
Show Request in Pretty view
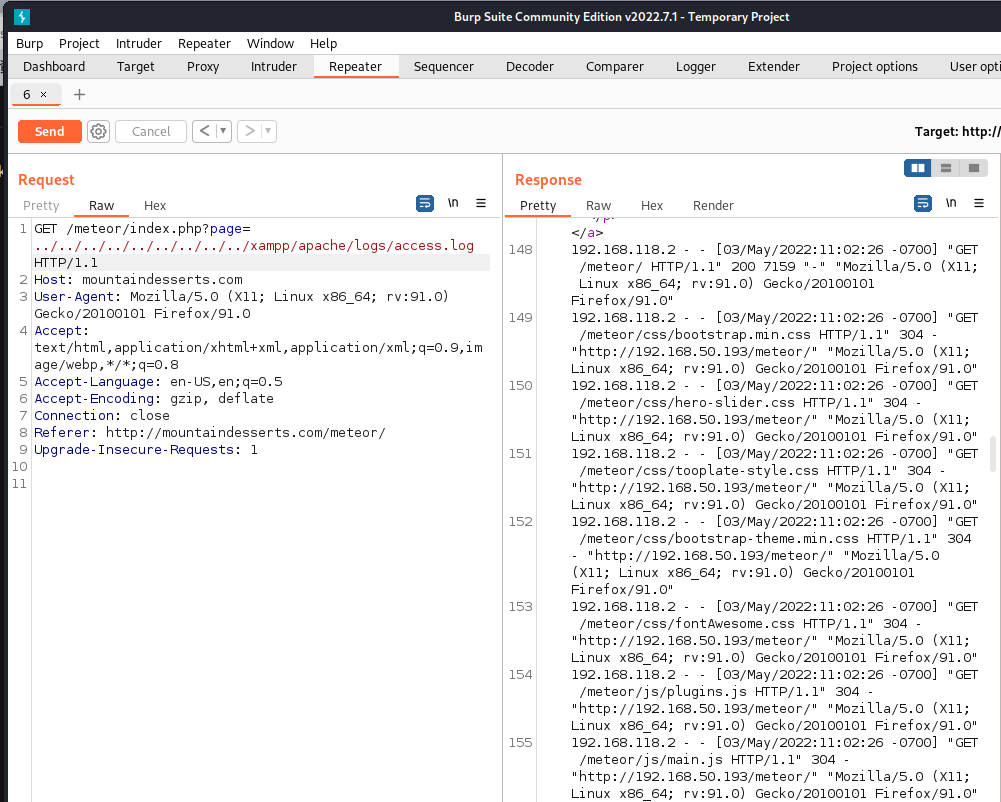[x=41, y=206]
